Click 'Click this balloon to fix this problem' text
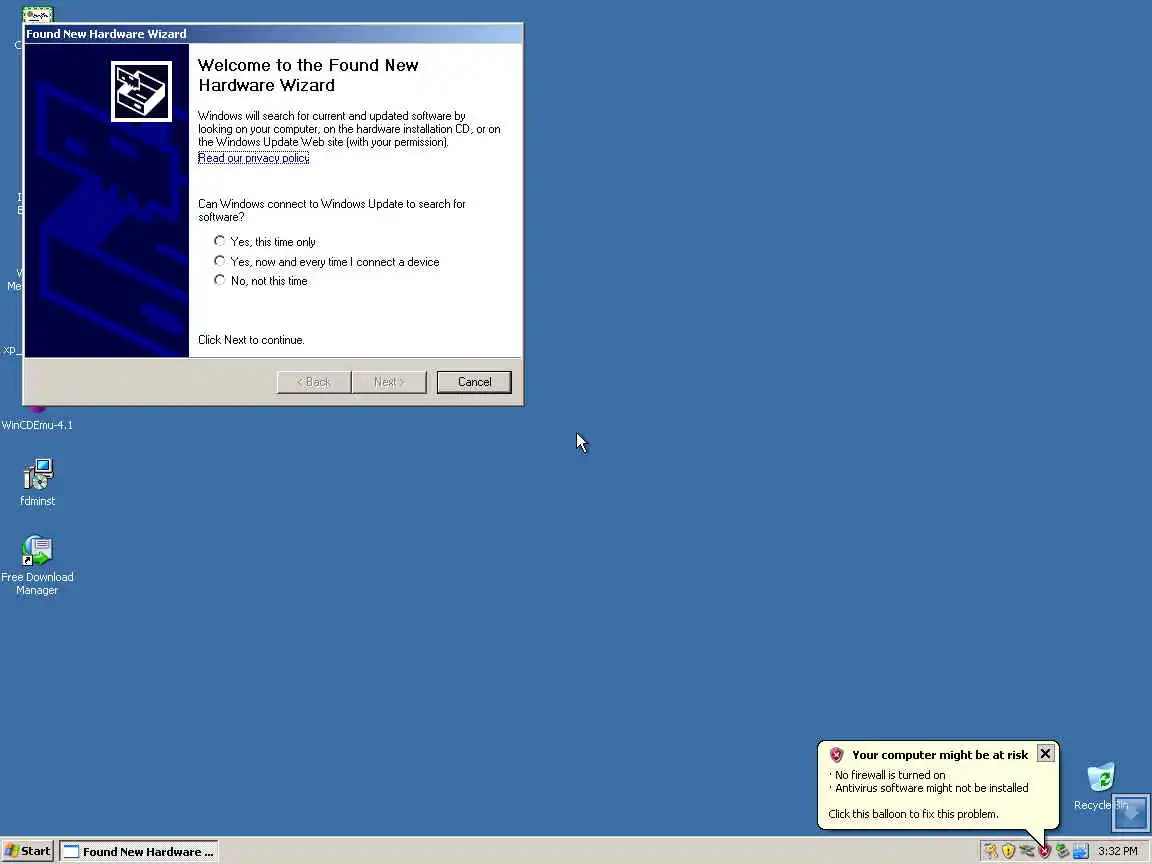This screenshot has width=1152, height=864. tap(913, 814)
